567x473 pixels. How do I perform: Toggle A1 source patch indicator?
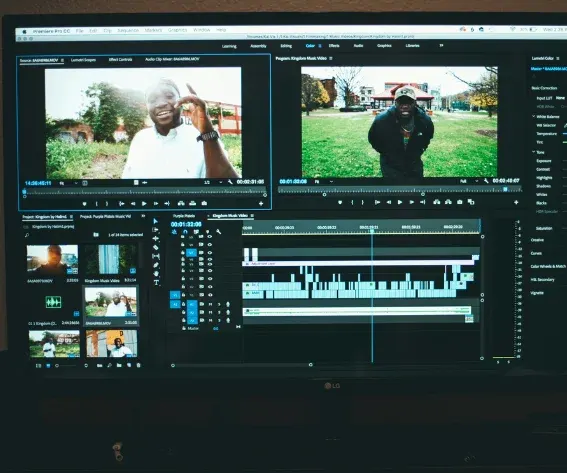tap(175, 304)
